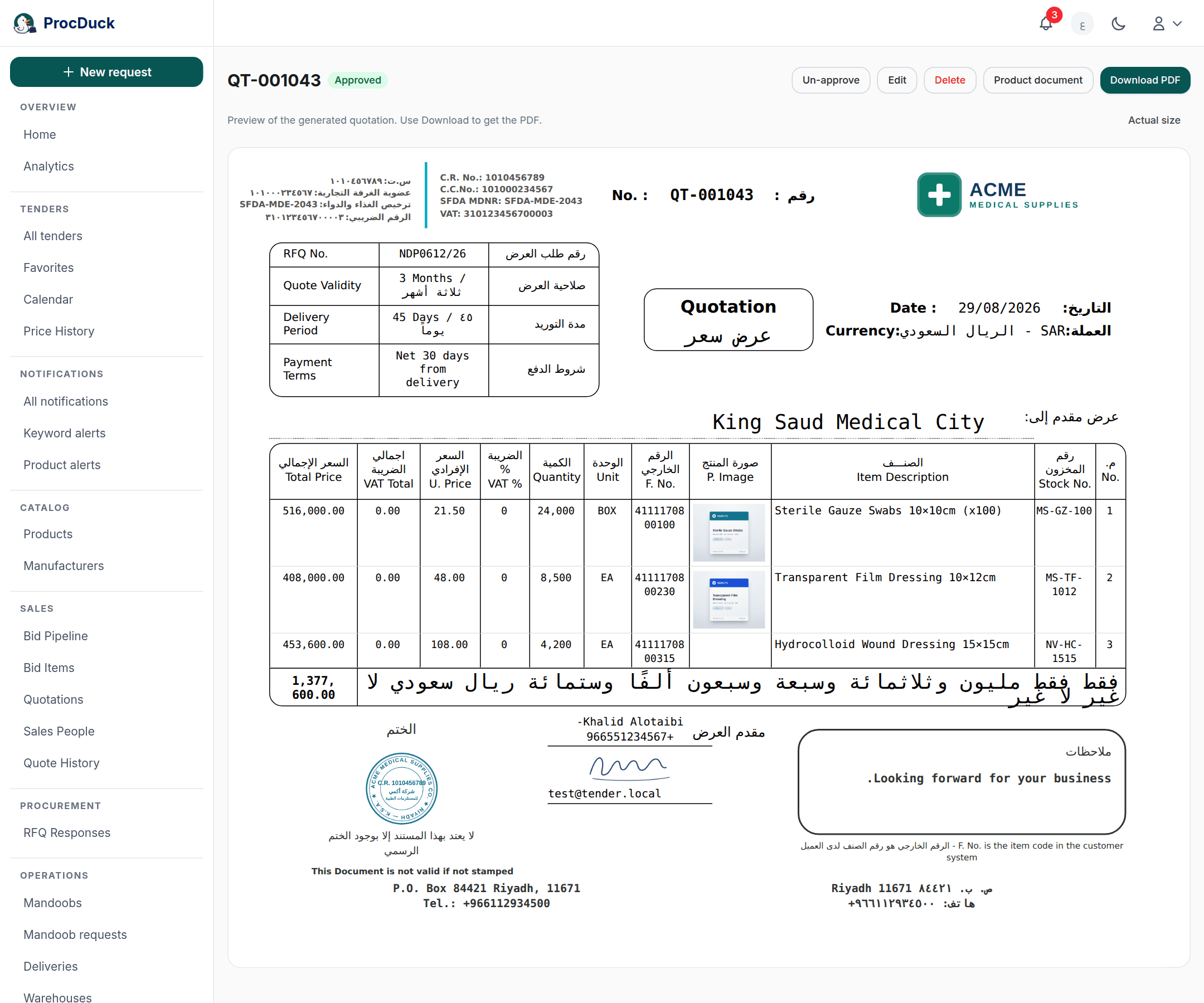This screenshot has height=1003, width=1204.
Task: Click the note Looking forward for your business
Action: 989,778
